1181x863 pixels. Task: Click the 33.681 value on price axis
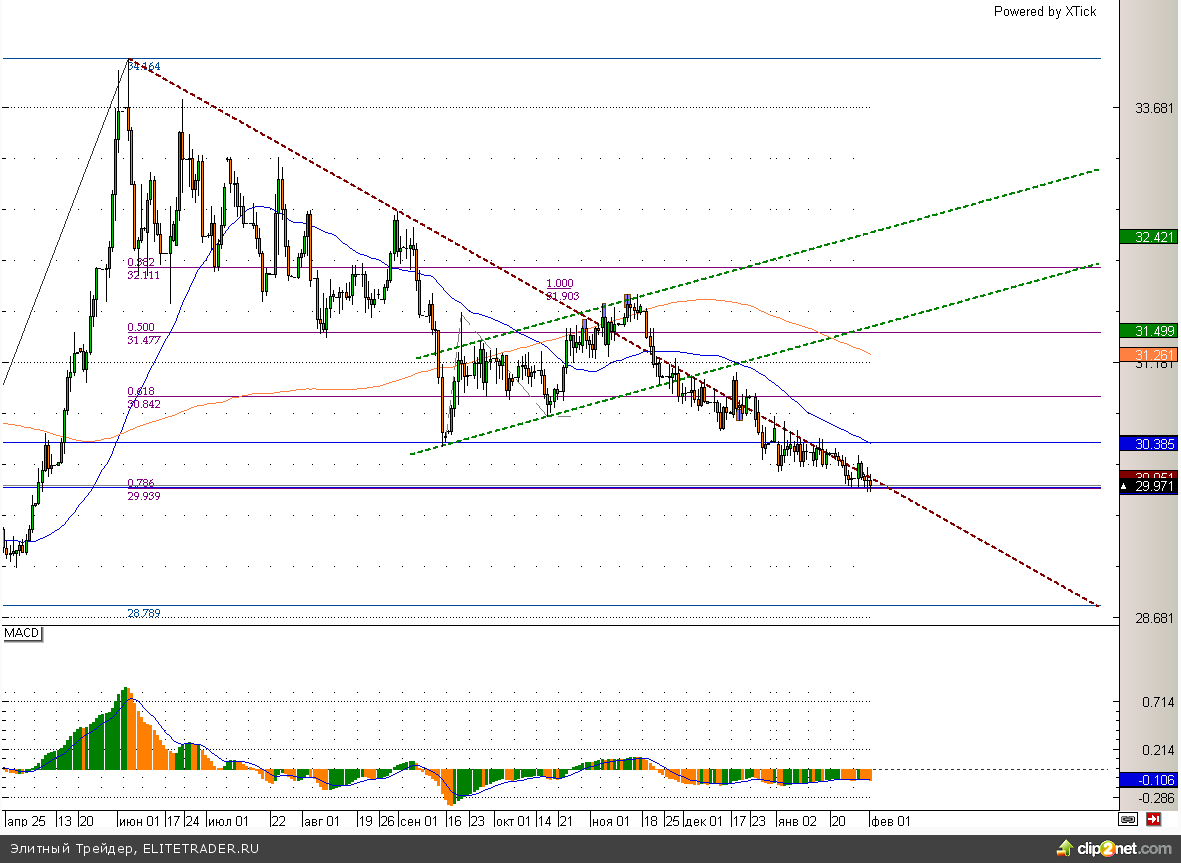coord(1148,108)
